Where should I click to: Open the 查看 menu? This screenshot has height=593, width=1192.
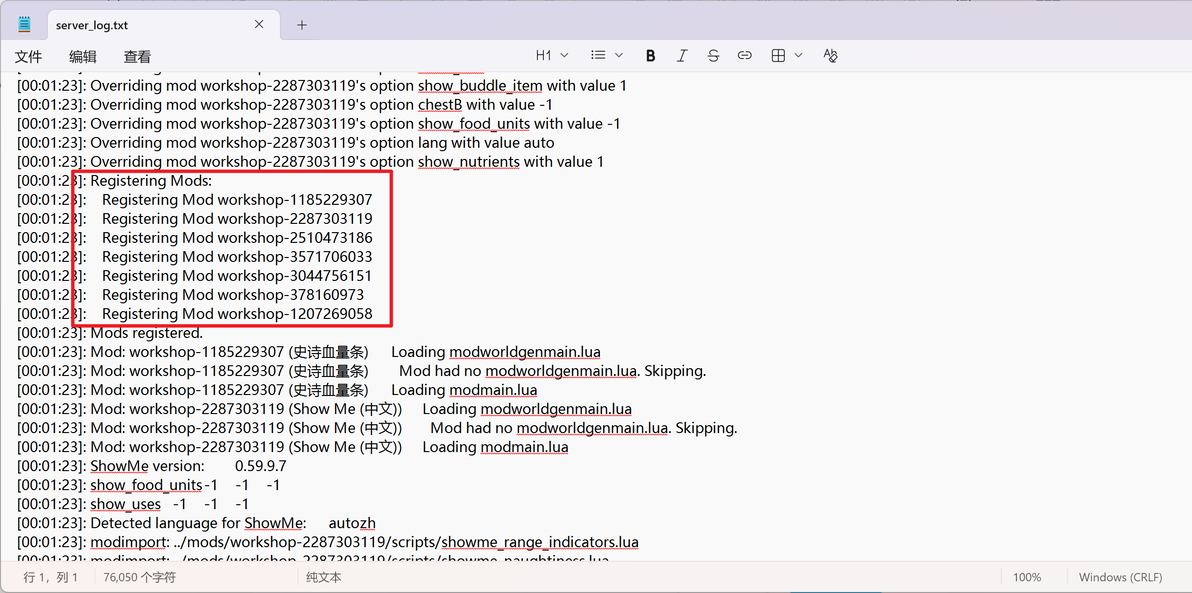[x=138, y=56]
